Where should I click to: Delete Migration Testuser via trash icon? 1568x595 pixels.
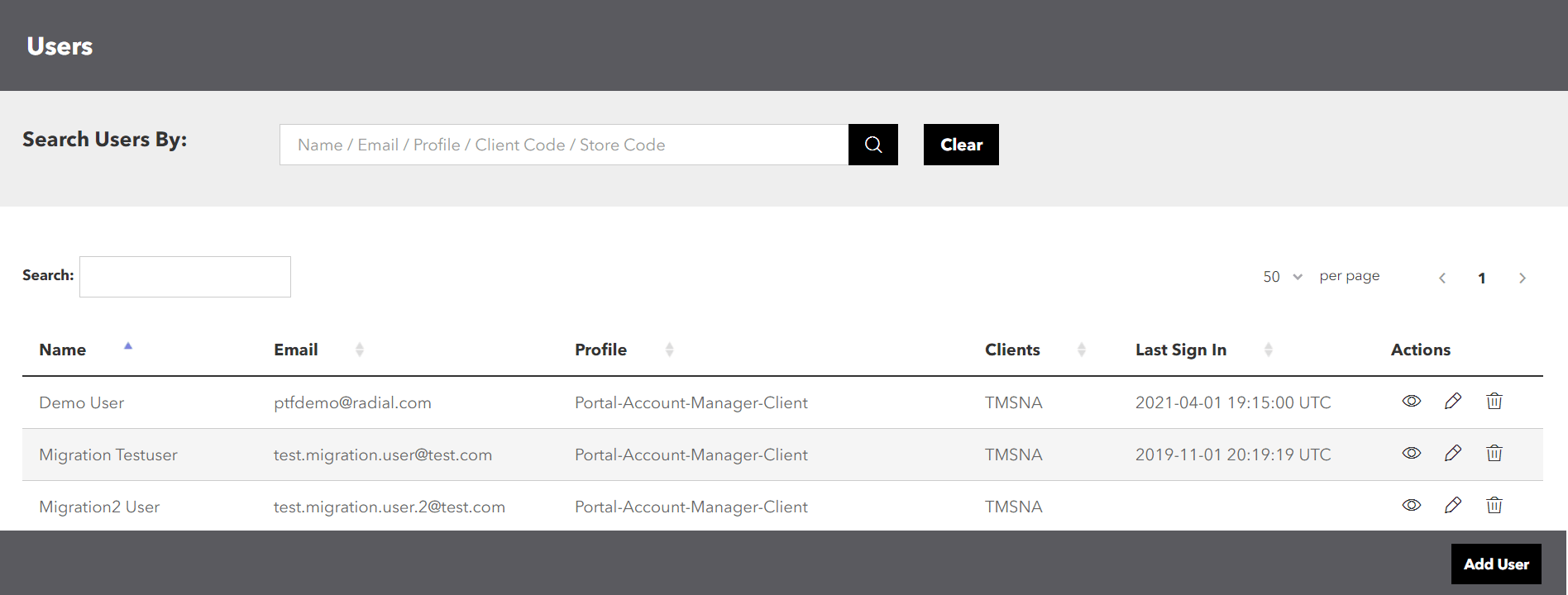[1494, 454]
